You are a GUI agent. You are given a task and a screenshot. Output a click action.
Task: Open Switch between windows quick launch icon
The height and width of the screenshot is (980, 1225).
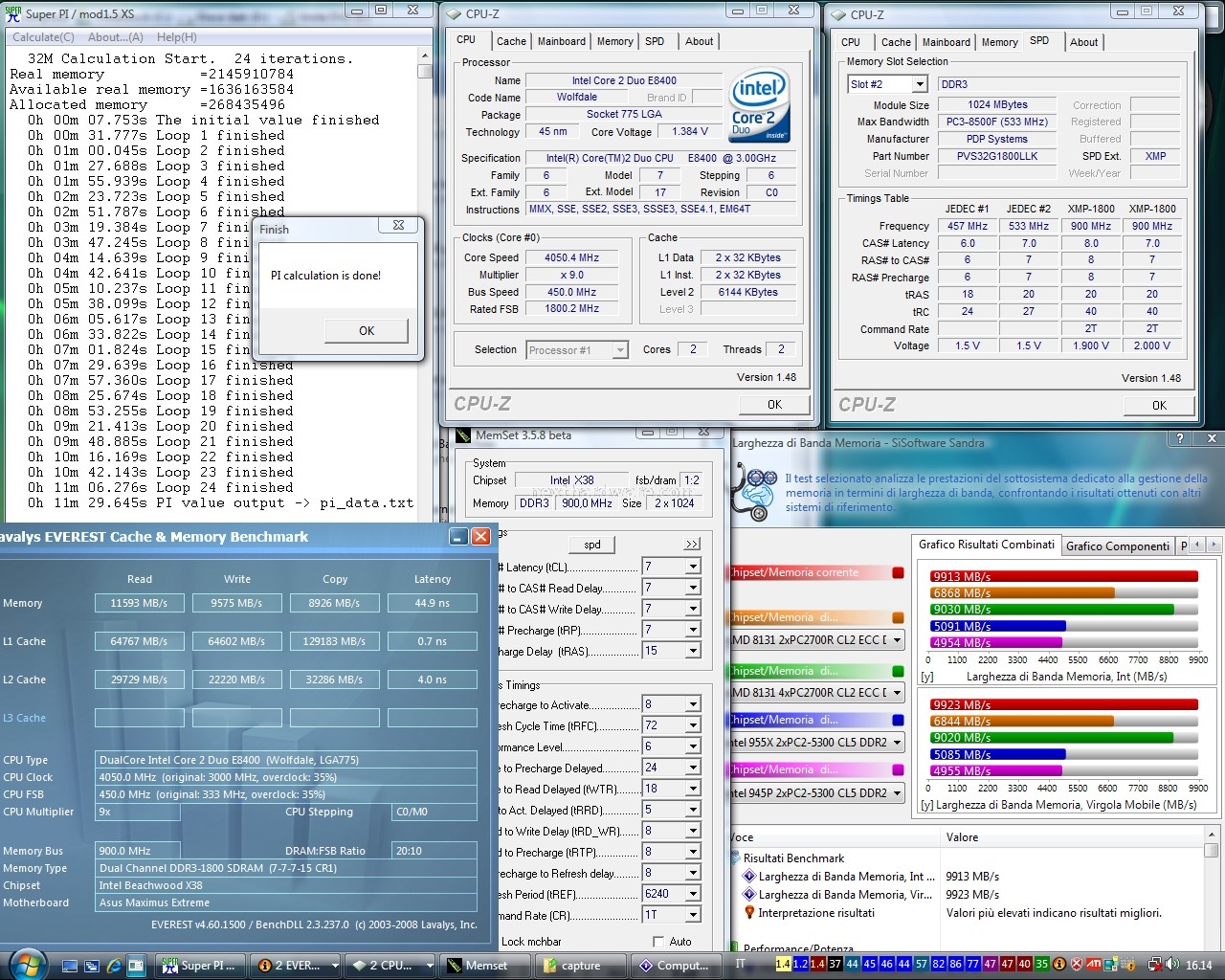click(92, 966)
